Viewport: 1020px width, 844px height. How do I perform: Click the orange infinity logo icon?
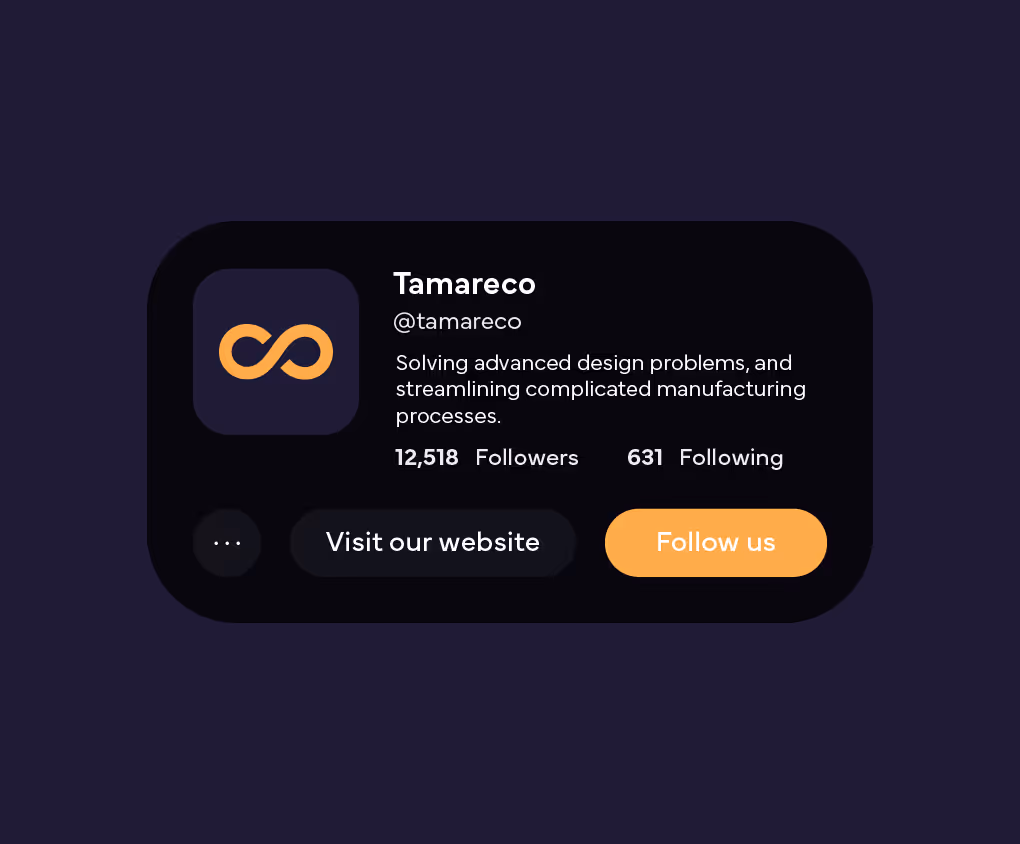pyautogui.click(x=276, y=351)
